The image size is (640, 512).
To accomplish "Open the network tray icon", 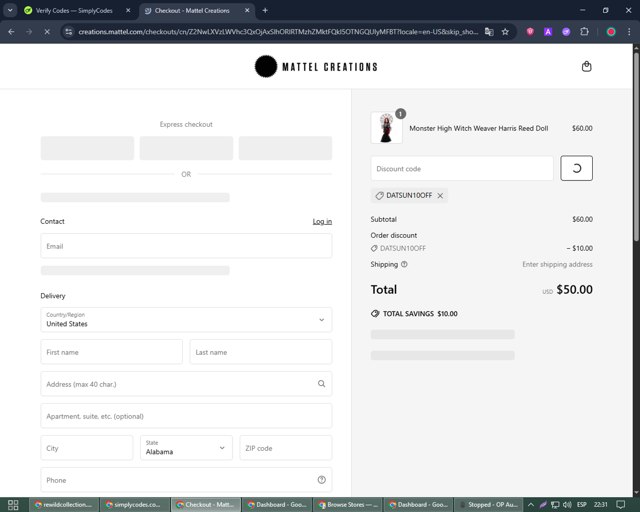I will coord(555,505).
